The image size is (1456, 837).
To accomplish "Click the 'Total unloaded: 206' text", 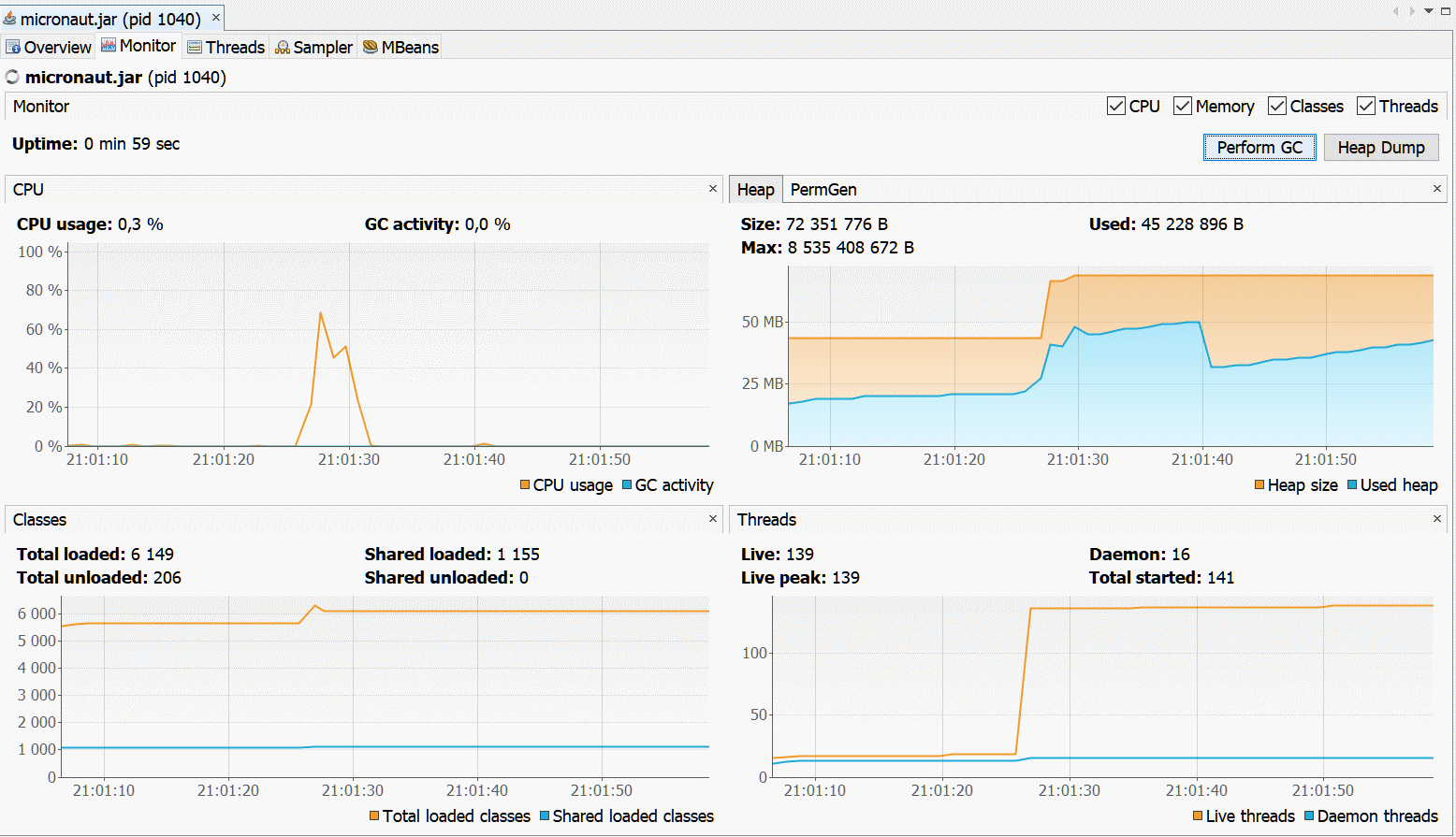I will (x=99, y=578).
